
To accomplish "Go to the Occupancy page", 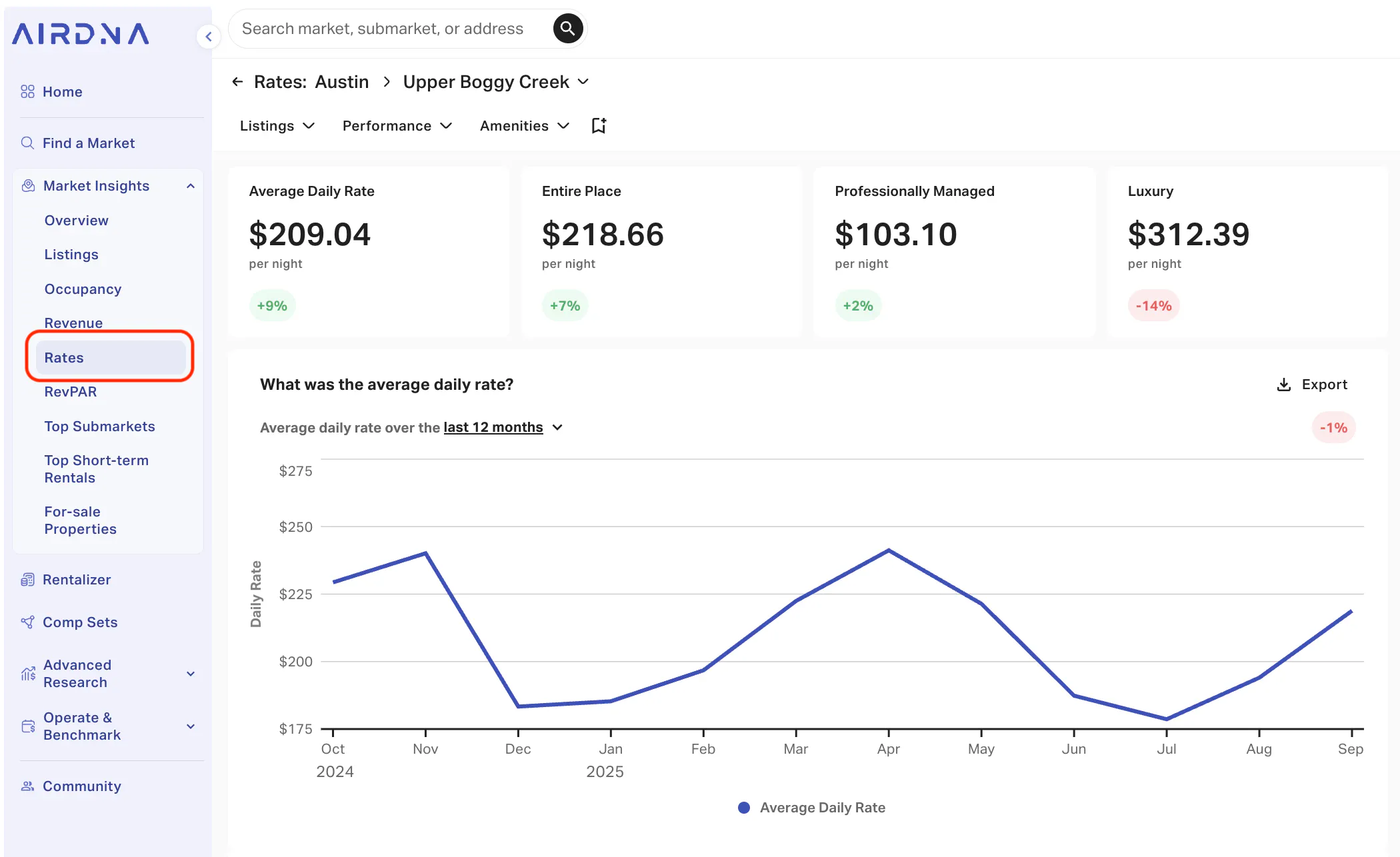I will point(83,289).
